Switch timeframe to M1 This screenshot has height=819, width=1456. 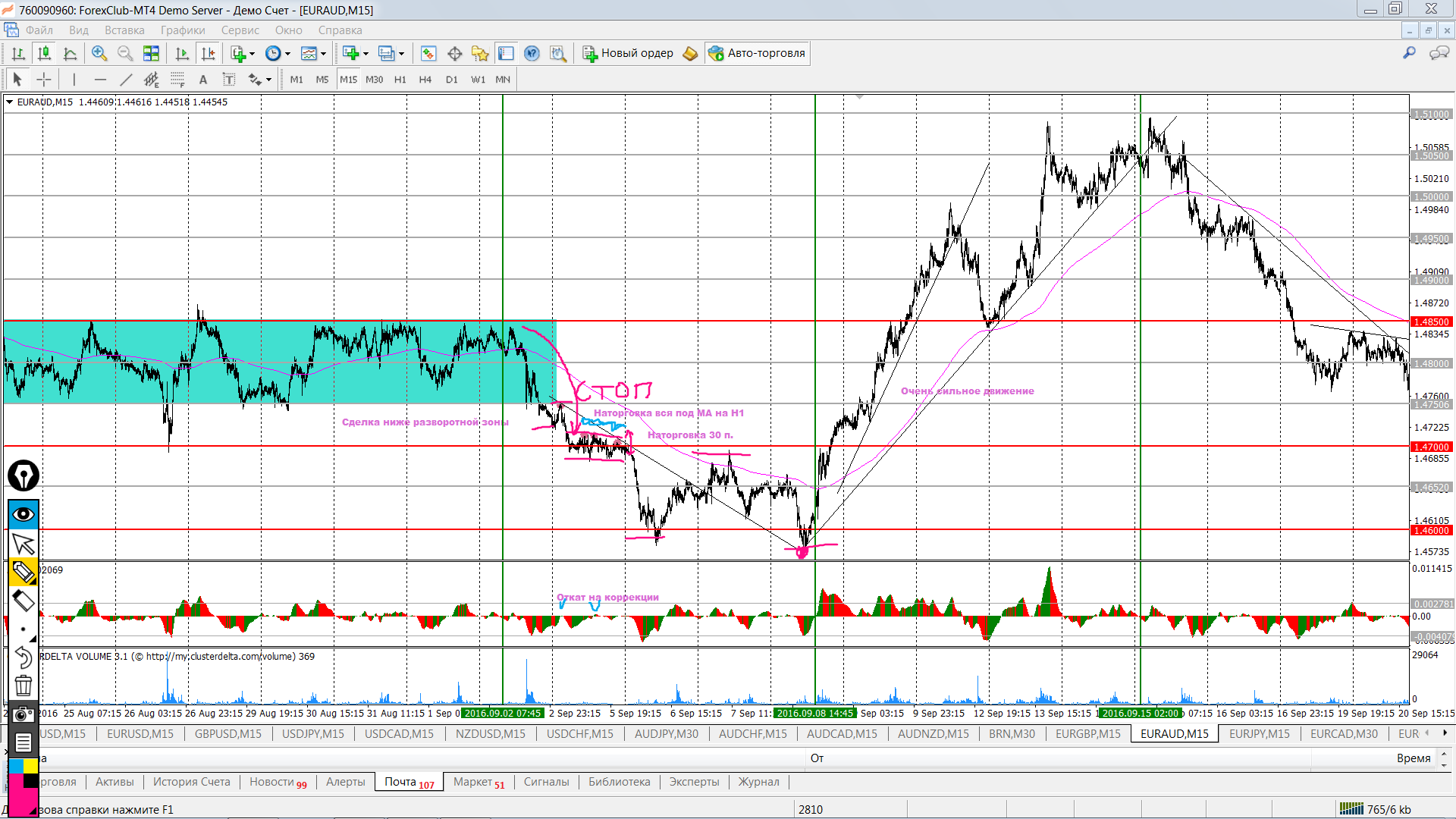(297, 79)
